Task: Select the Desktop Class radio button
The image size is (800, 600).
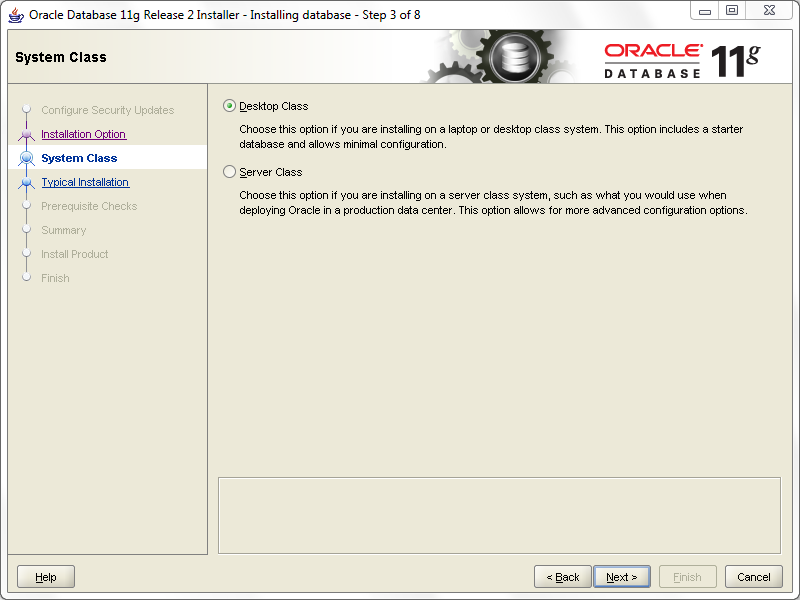Action: point(230,106)
